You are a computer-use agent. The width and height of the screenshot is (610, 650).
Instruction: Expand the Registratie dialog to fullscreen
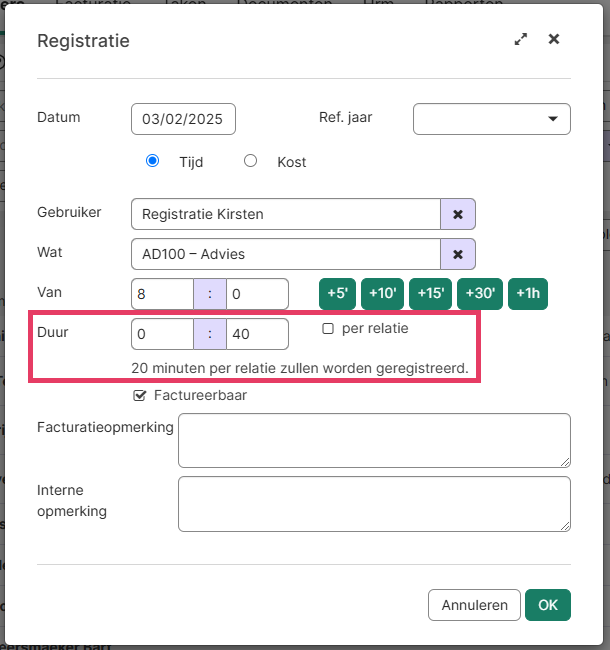pyautogui.click(x=520, y=40)
